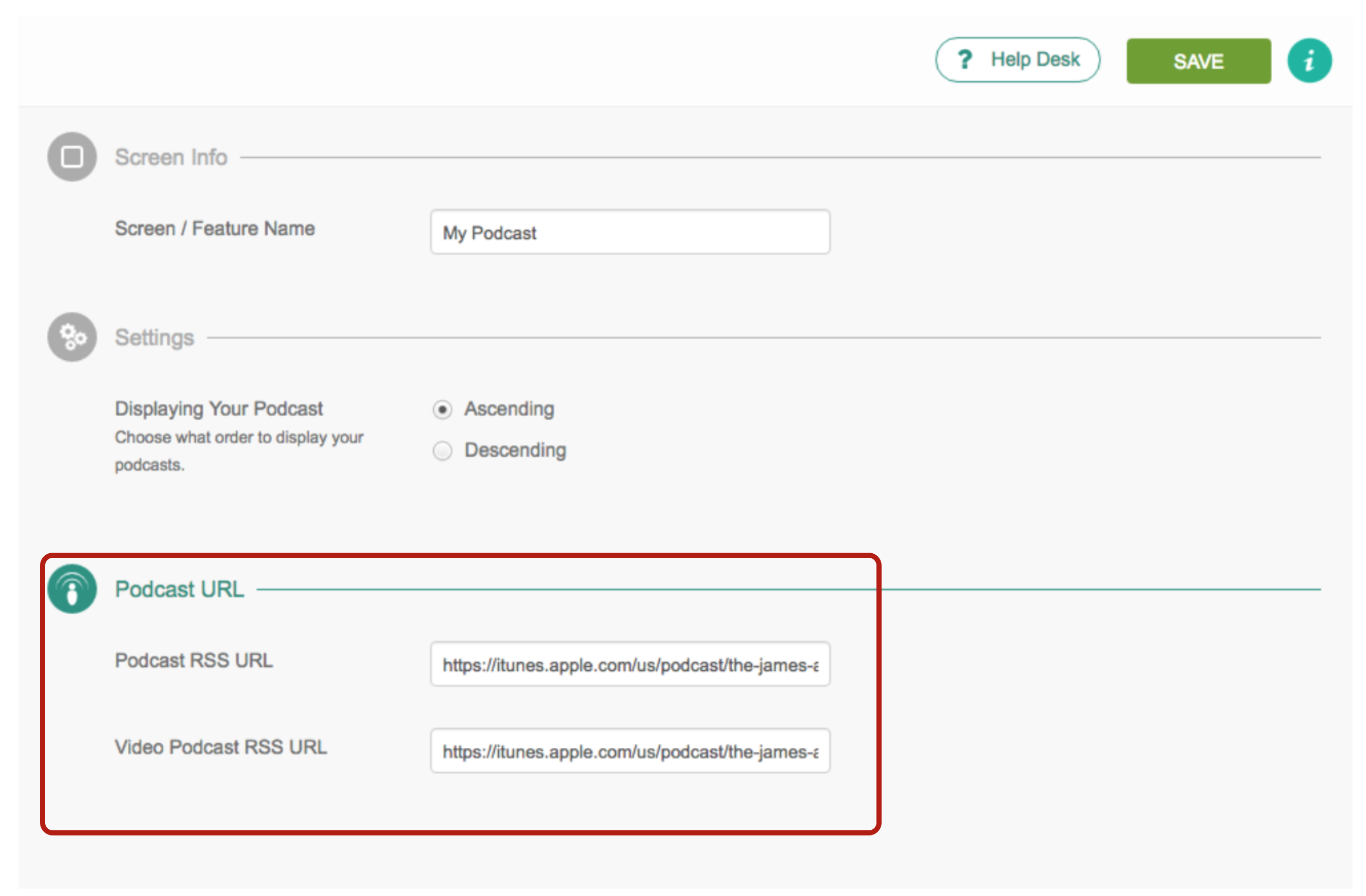This screenshot has height=896, width=1366.
Task: Click the Podcast URL heading
Action: click(180, 590)
